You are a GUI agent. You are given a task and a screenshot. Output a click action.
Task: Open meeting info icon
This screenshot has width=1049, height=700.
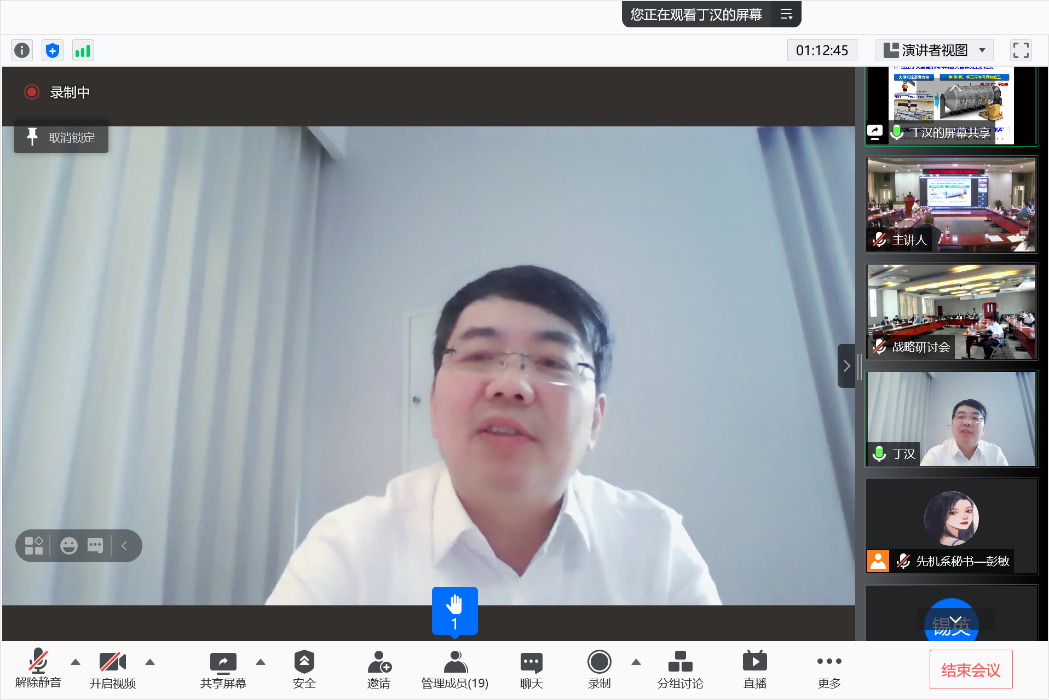(x=22, y=50)
